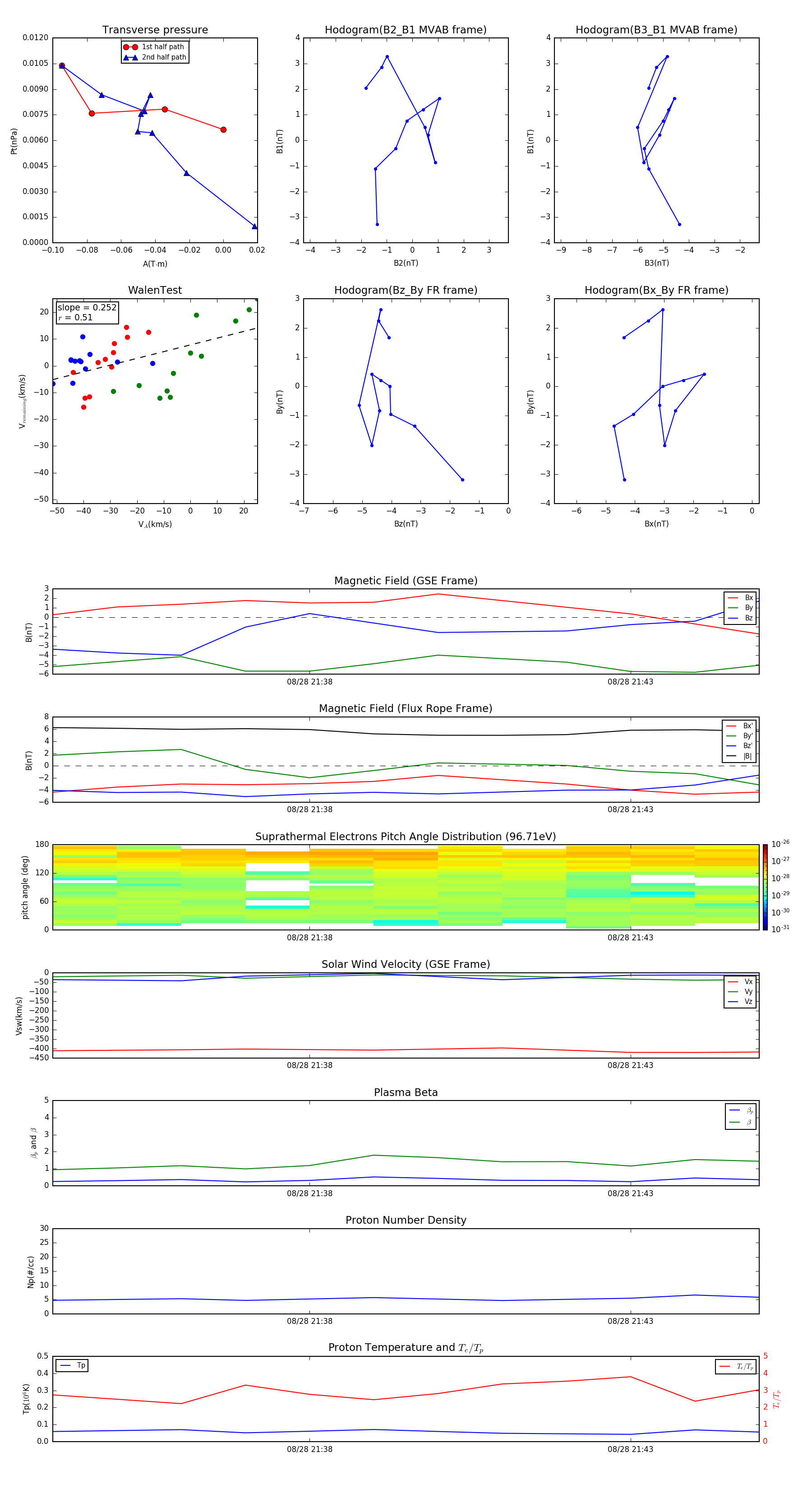The height and width of the screenshot is (1489, 812).
Task: Click the βp legend entry
Action: click(x=741, y=1110)
